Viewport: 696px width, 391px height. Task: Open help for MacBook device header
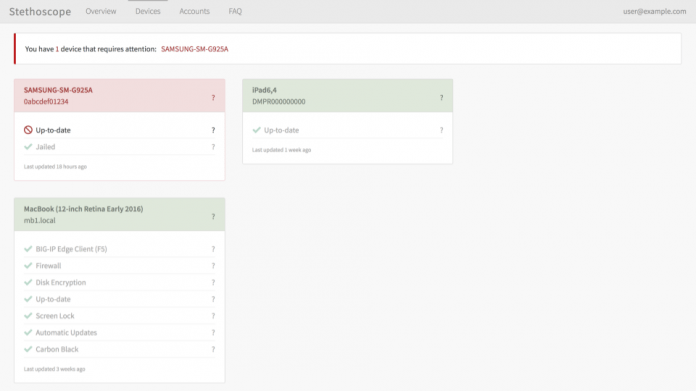click(213, 217)
